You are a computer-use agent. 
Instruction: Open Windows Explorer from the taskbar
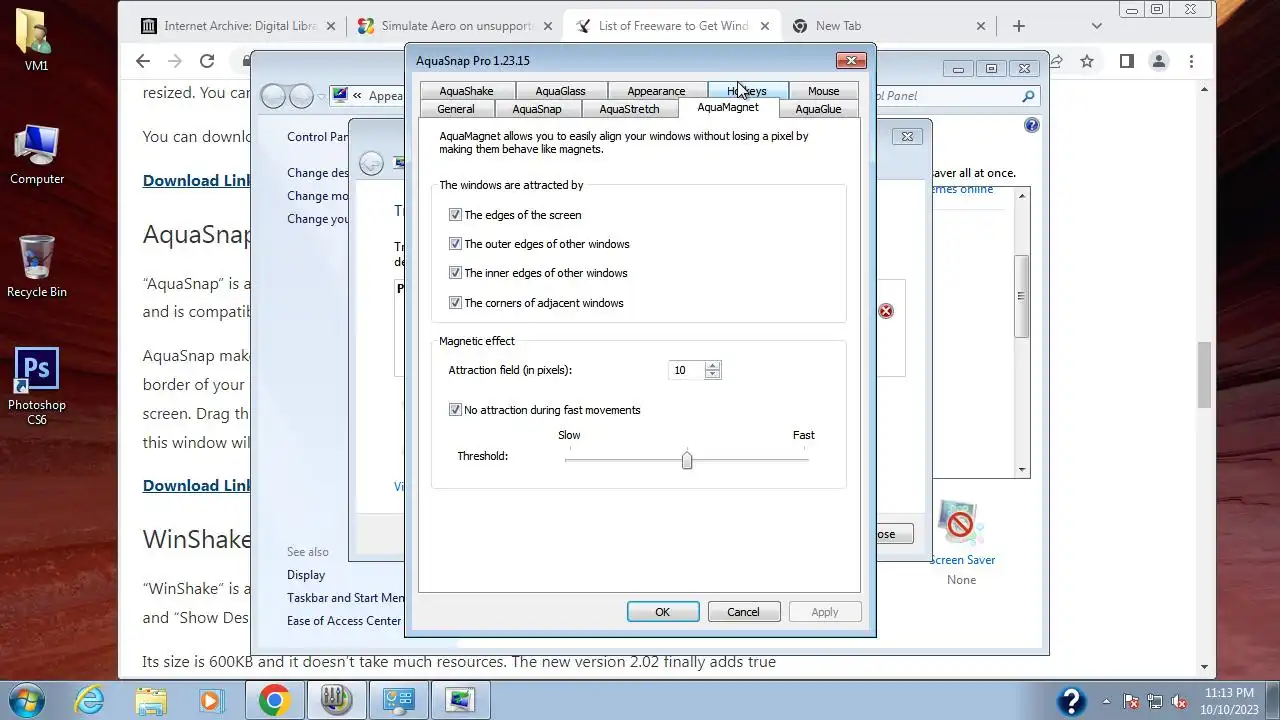152,700
